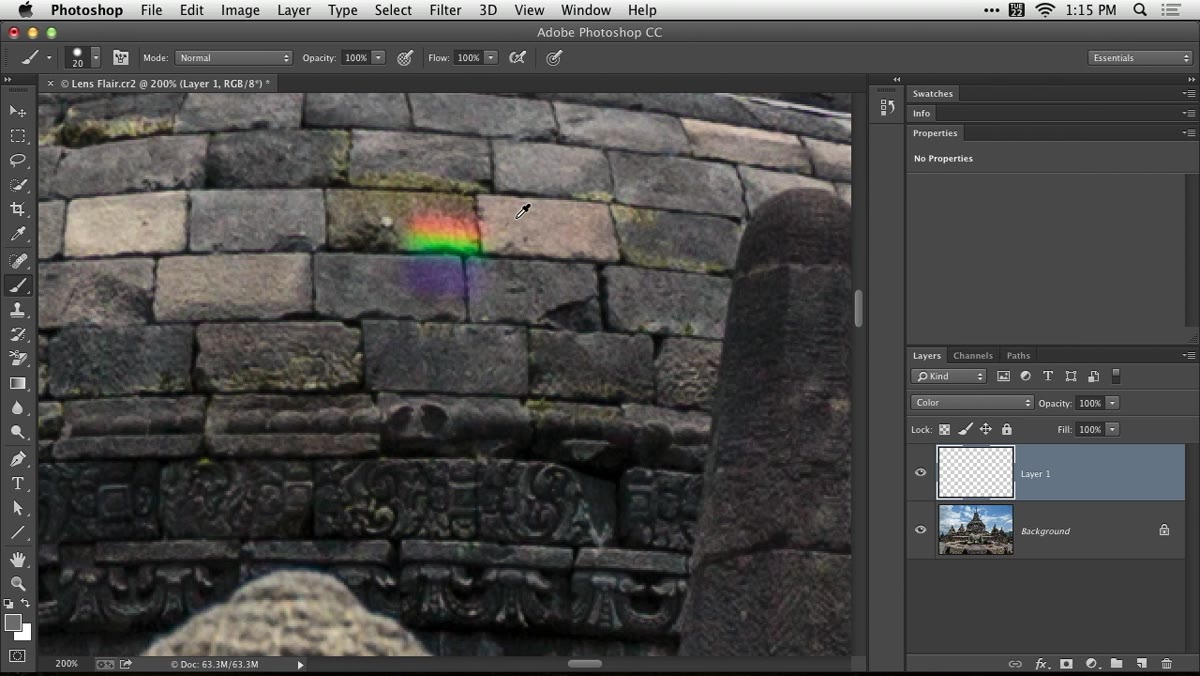This screenshot has height=676, width=1200.
Task: Switch to the Paths tab
Action: [x=1018, y=355]
